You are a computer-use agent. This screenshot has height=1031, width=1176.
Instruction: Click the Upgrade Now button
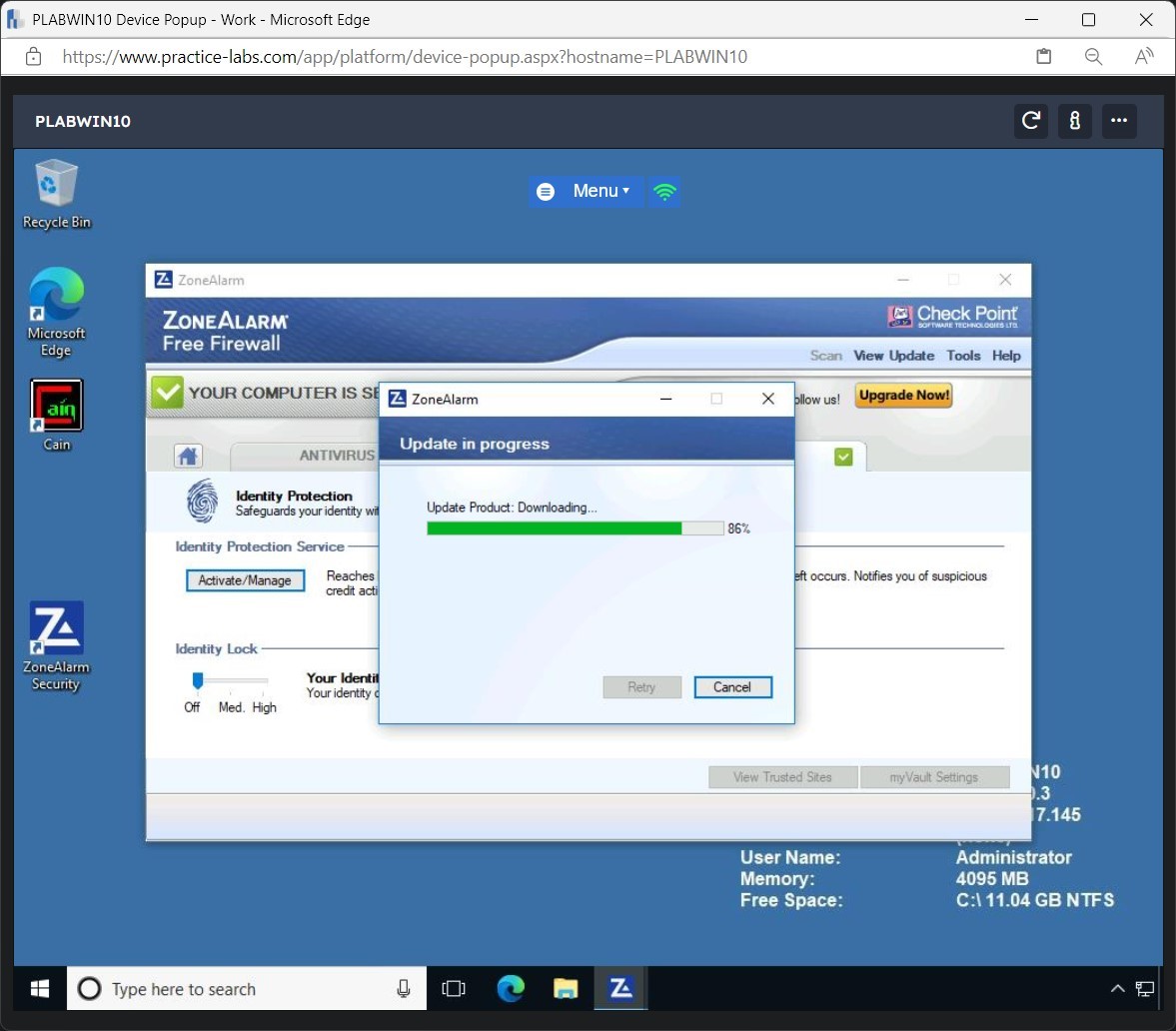902,395
